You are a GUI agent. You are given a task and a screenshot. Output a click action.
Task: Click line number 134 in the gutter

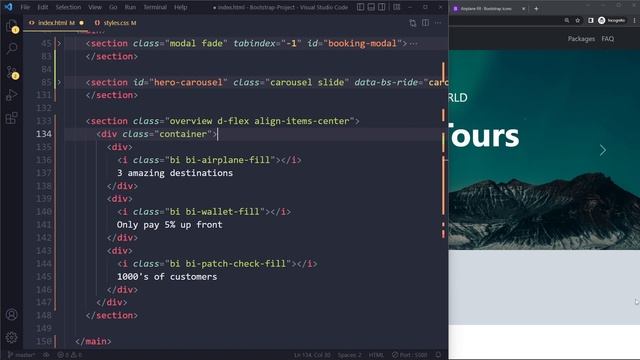[44, 134]
